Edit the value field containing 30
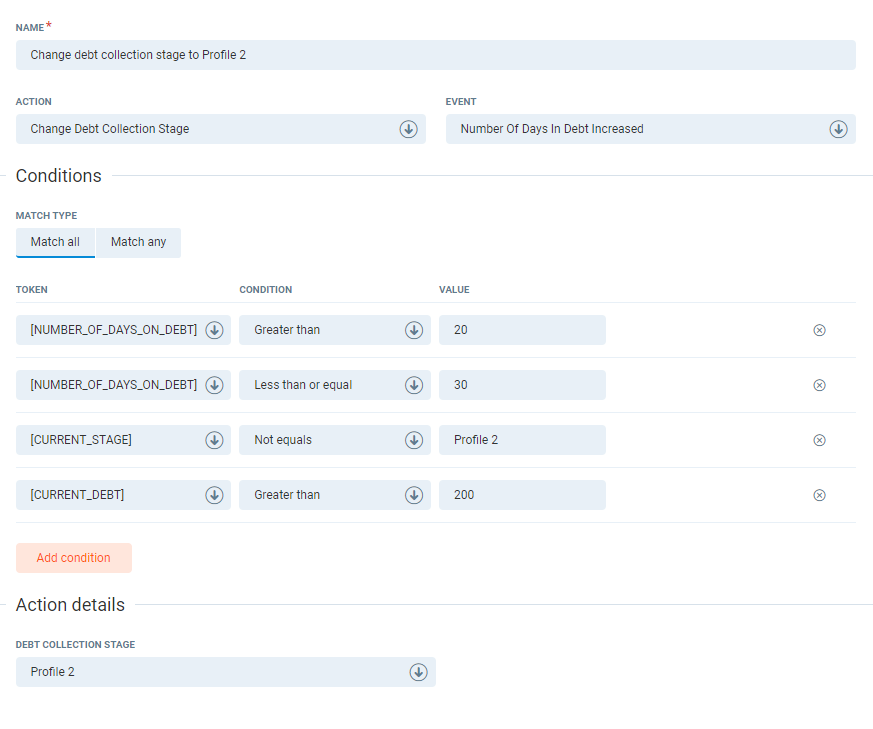Screen dimensions: 873x729 coord(522,385)
